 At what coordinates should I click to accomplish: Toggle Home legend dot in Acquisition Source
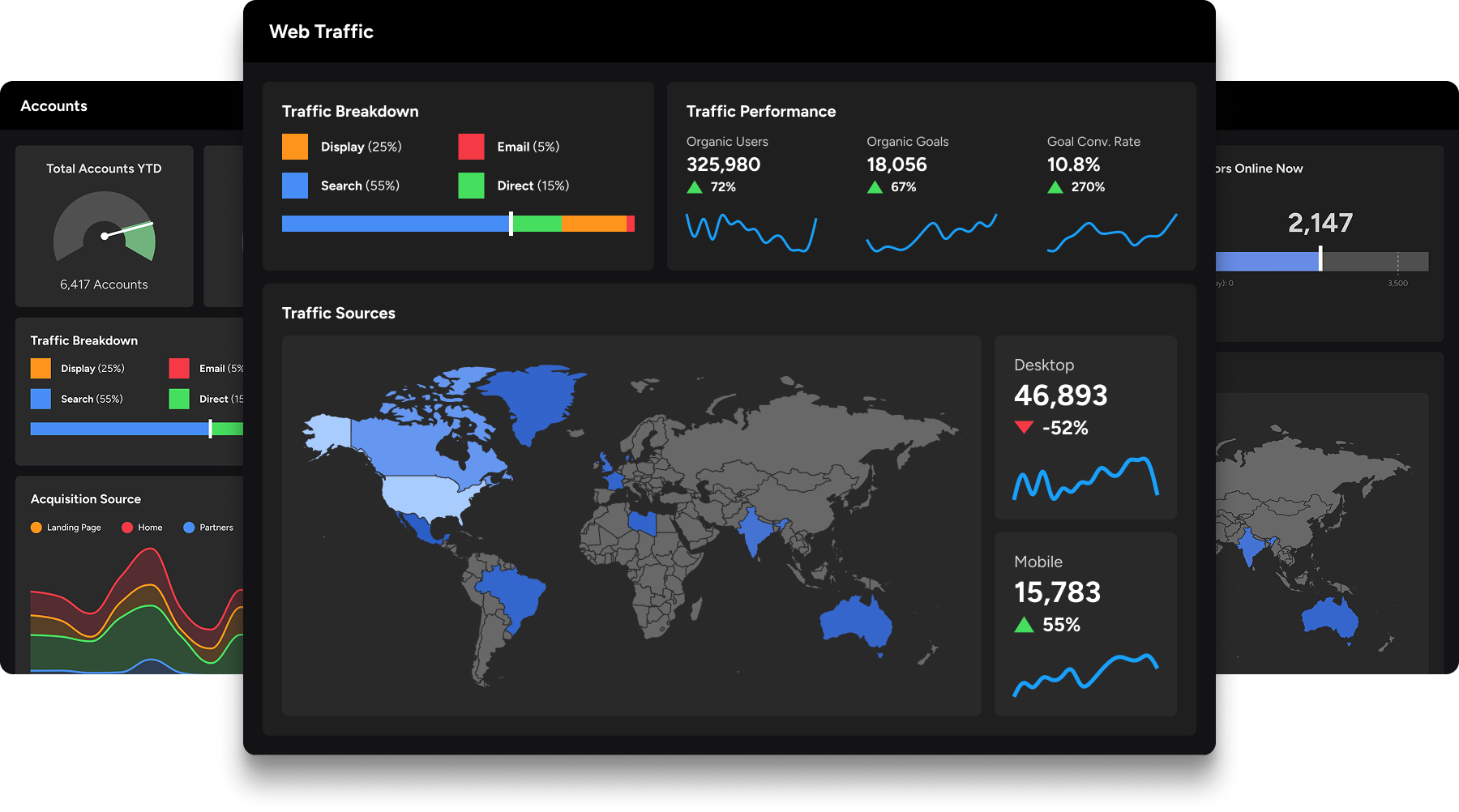tap(127, 528)
